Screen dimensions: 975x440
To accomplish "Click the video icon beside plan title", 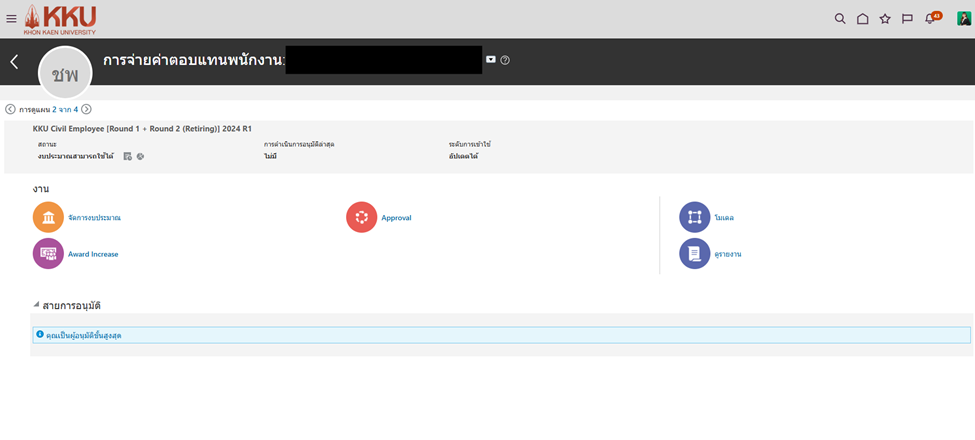I will (491, 60).
